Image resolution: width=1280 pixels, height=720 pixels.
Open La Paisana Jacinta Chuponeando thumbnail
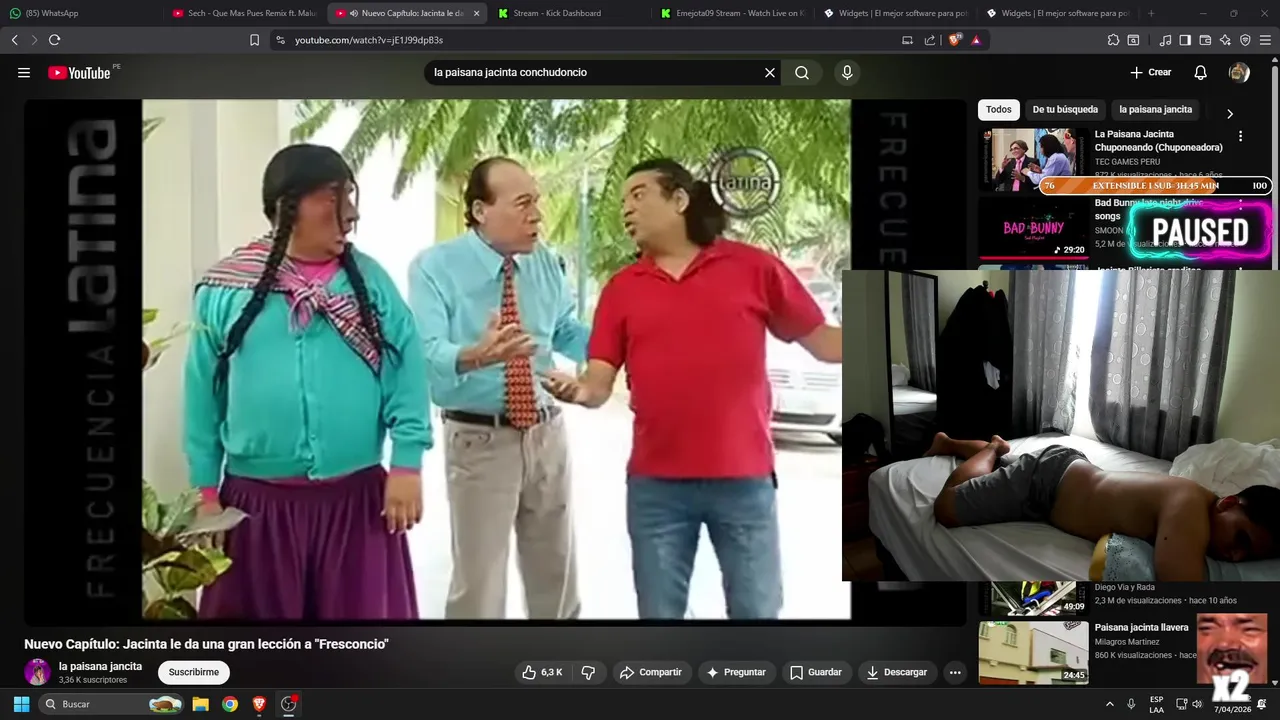(x=1034, y=158)
